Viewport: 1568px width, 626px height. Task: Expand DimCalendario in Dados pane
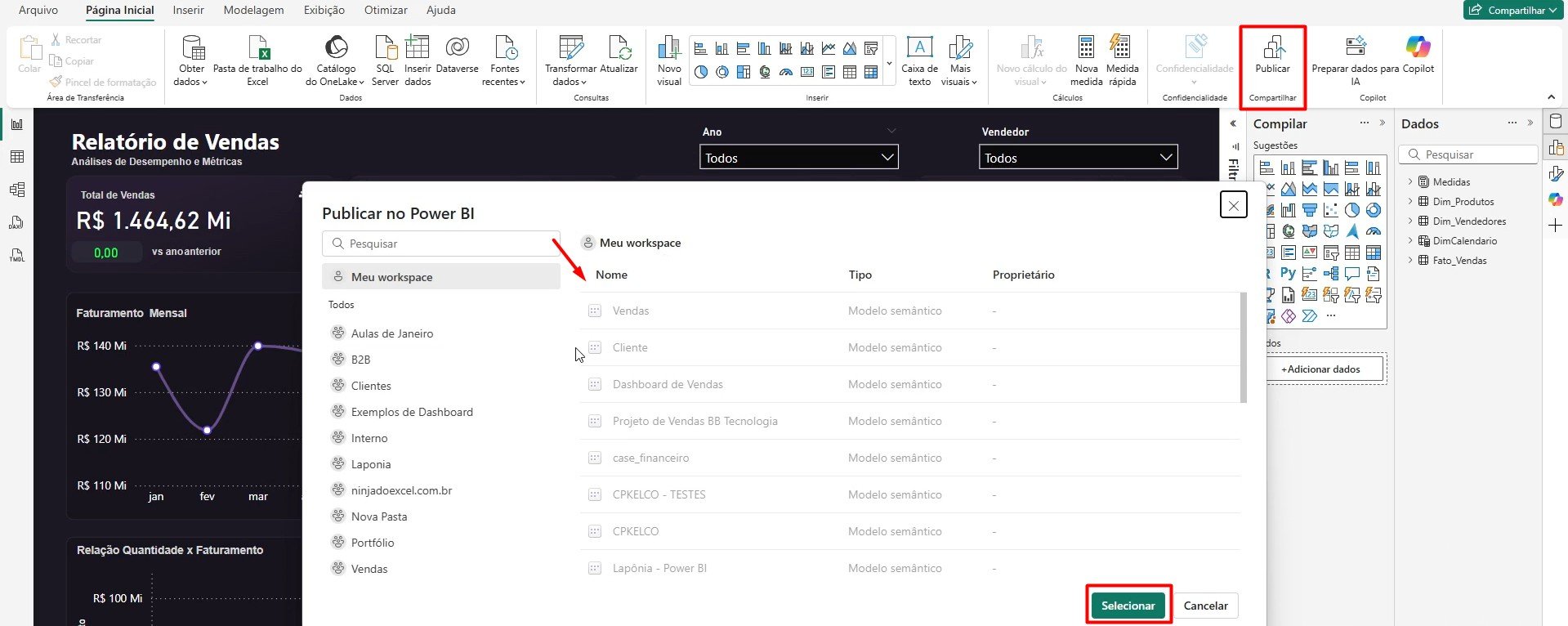(1410, 240)
